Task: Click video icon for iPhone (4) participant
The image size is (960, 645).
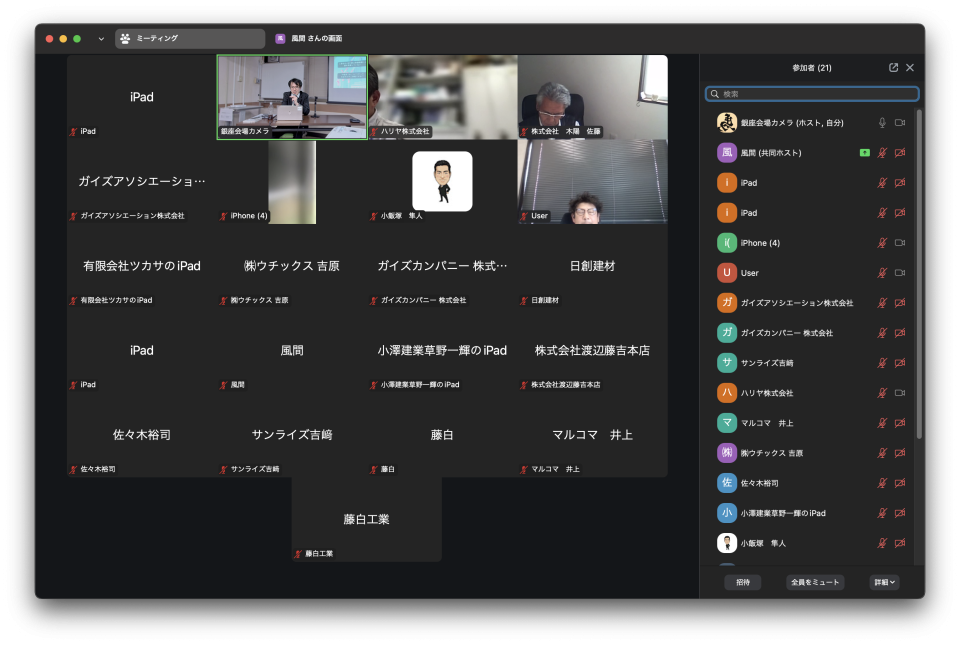Action: click(900, 243)
